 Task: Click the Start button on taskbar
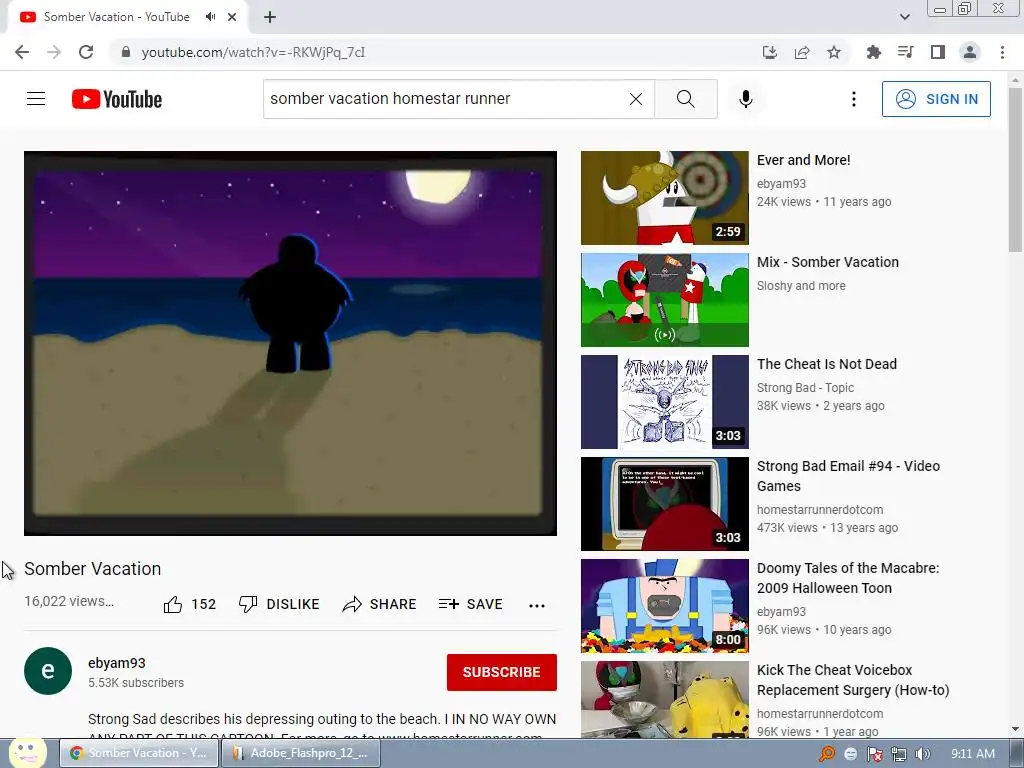[x=27, y=754]
